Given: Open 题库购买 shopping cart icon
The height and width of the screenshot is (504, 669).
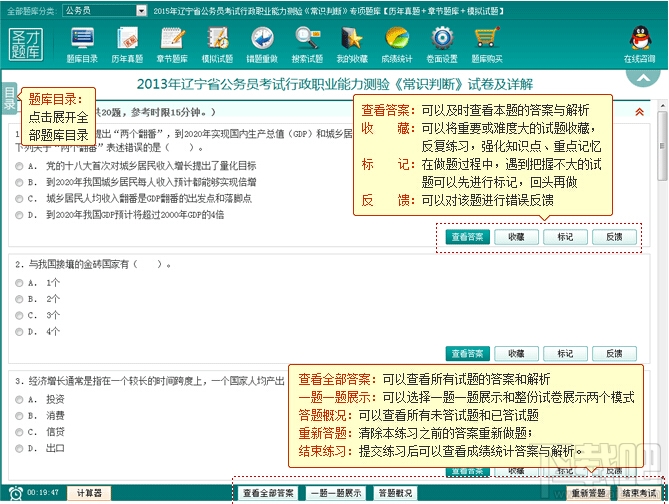Looking at the screenshot, I should 487,44.
